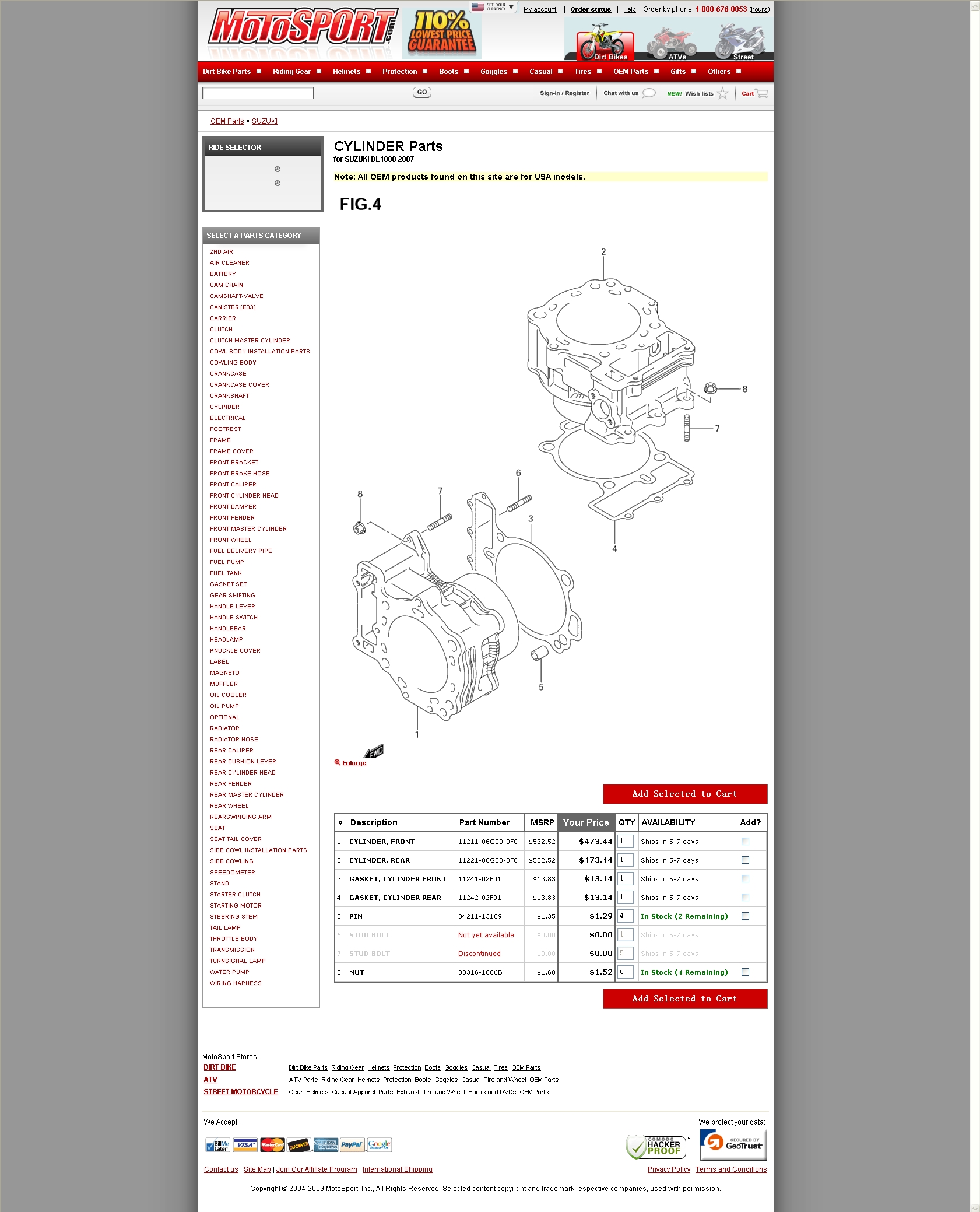This screenshot has height=1212, width=980.
Task: Click the Wish lists star icon
Action: pyautogui.click(x=722, y=93)
